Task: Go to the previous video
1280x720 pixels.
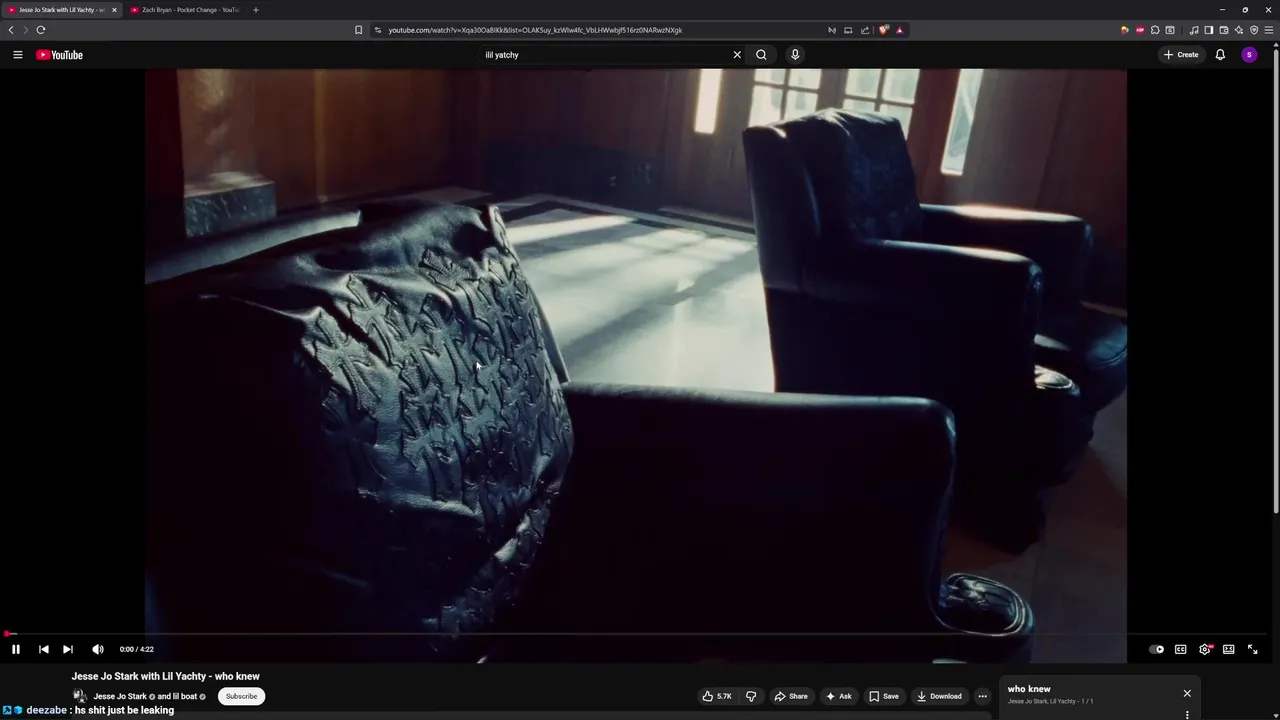Action: 44,649
